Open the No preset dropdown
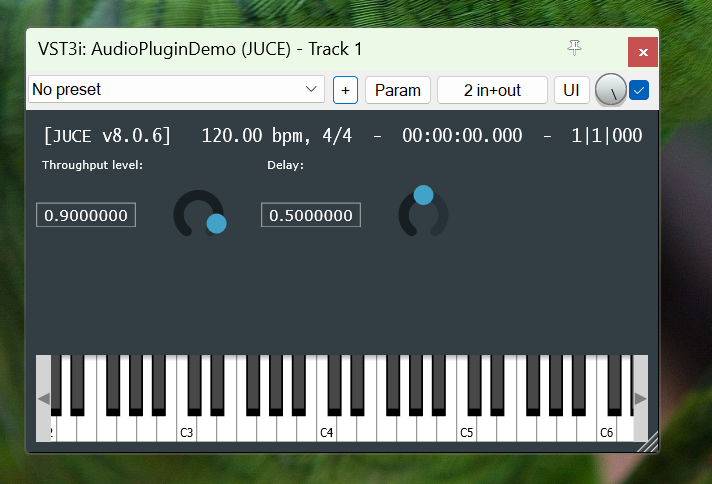This screenshot has width=712, height=484. pyautogui.click(x=176, y=89)
